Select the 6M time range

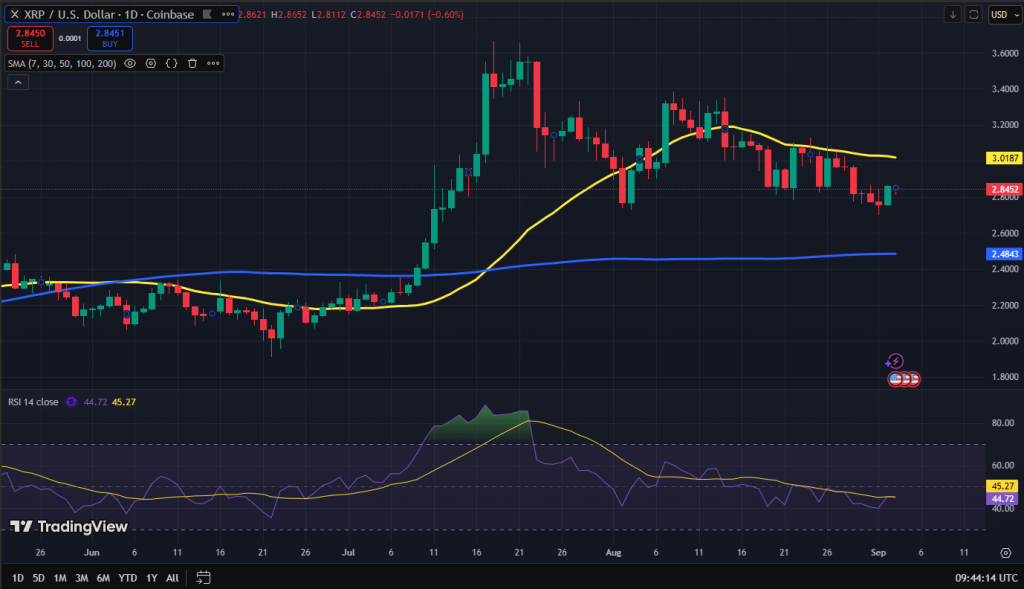click(103, 578)
